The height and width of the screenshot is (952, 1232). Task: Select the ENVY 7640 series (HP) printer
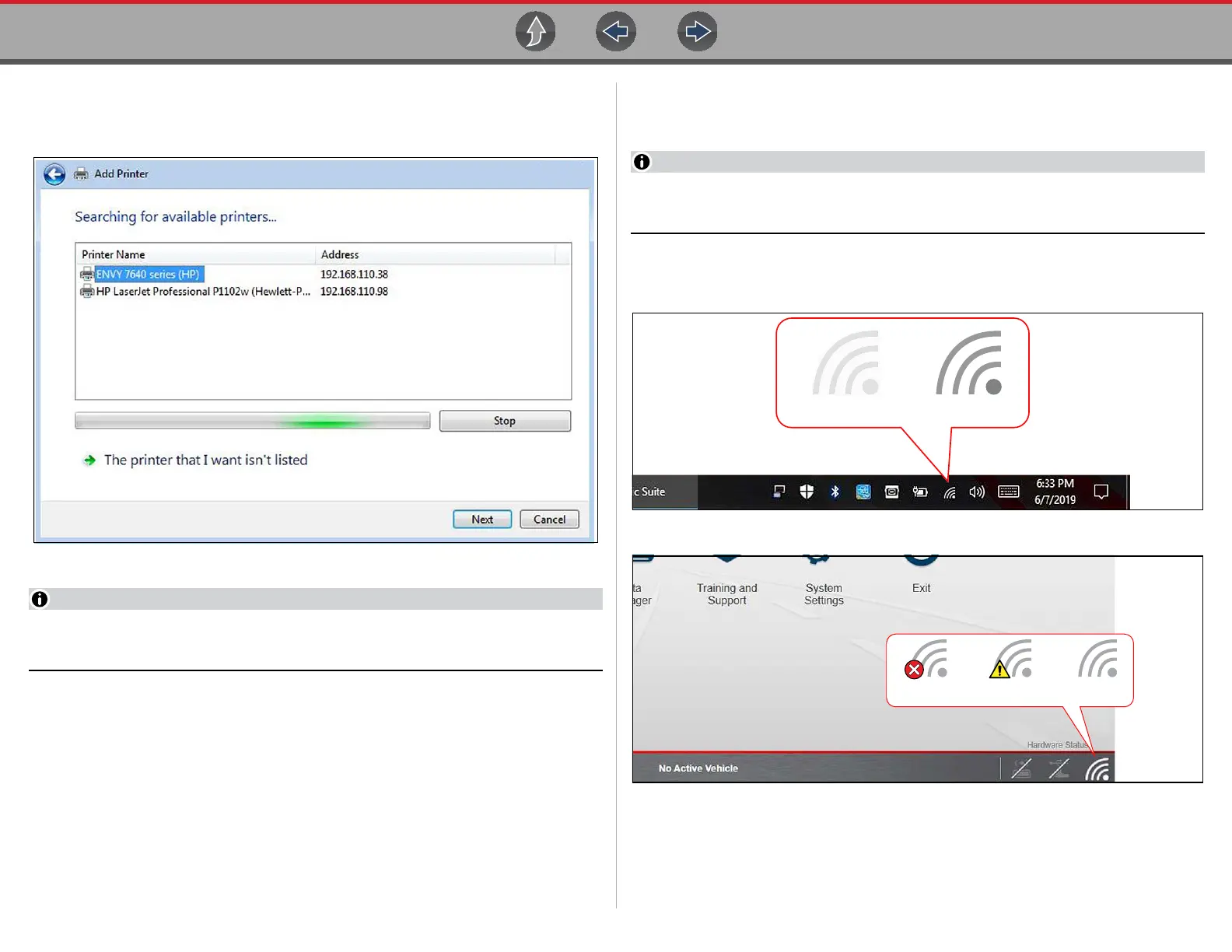(142, 274)
